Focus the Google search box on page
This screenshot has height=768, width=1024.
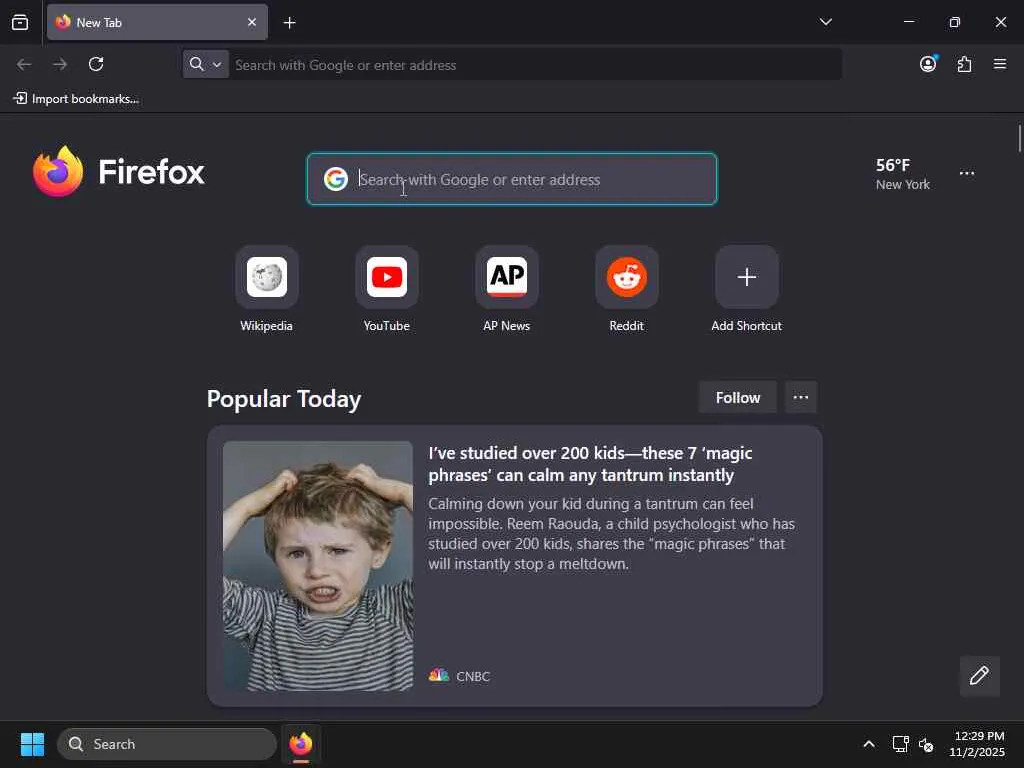point(512,179)
